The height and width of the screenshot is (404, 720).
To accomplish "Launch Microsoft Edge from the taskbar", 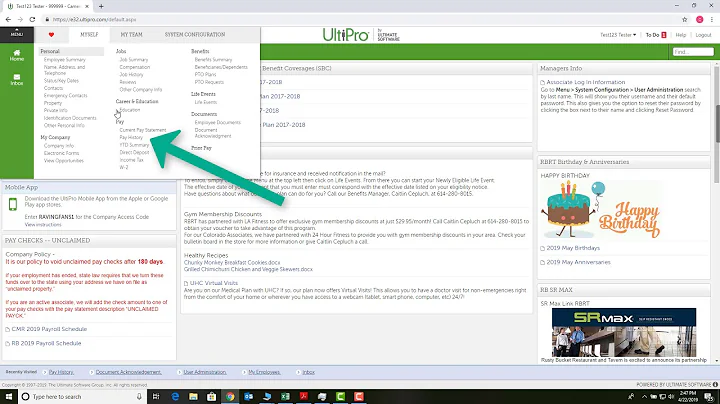I will [x=175, y=396].
